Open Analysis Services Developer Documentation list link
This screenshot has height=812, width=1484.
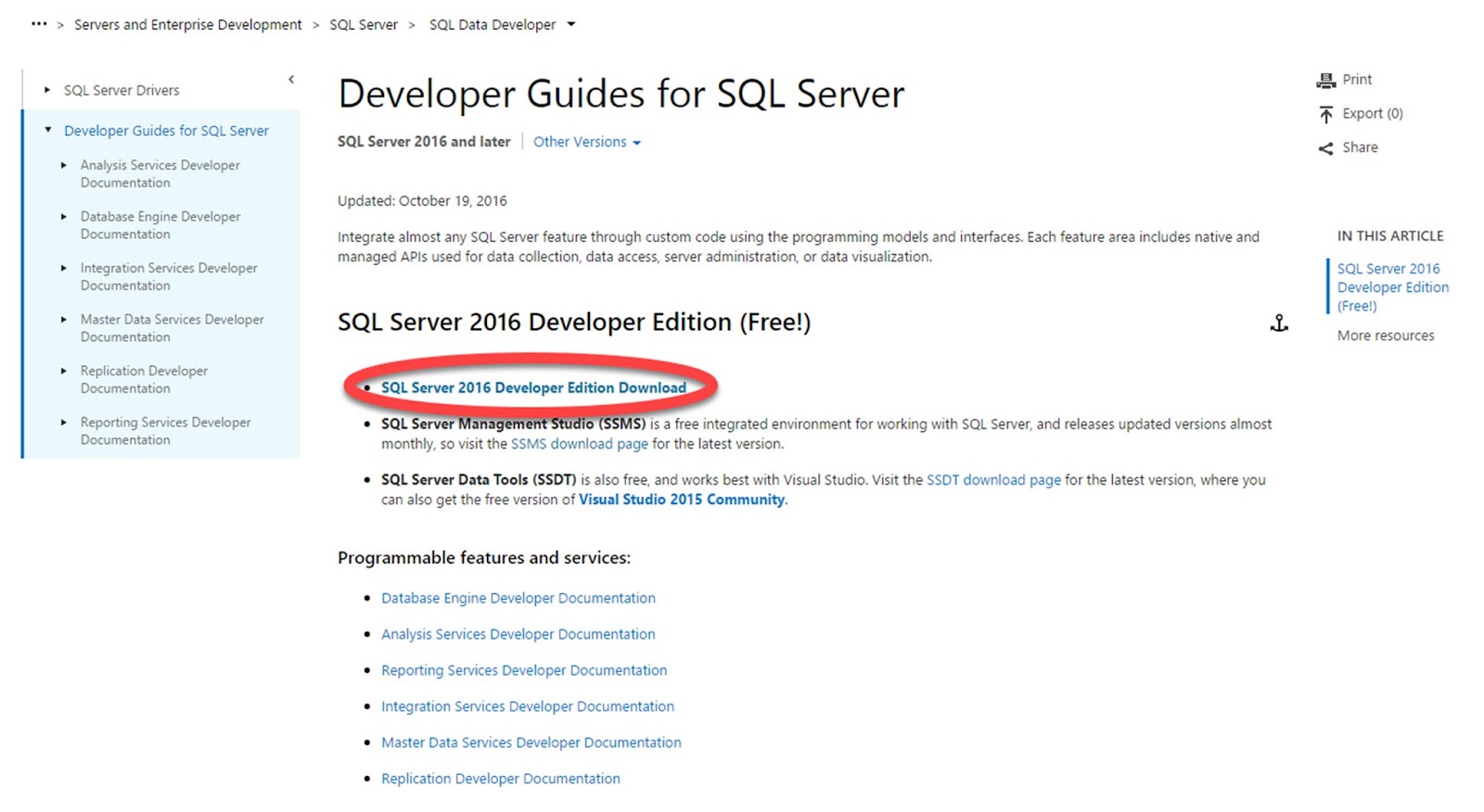tap(518, 634)
